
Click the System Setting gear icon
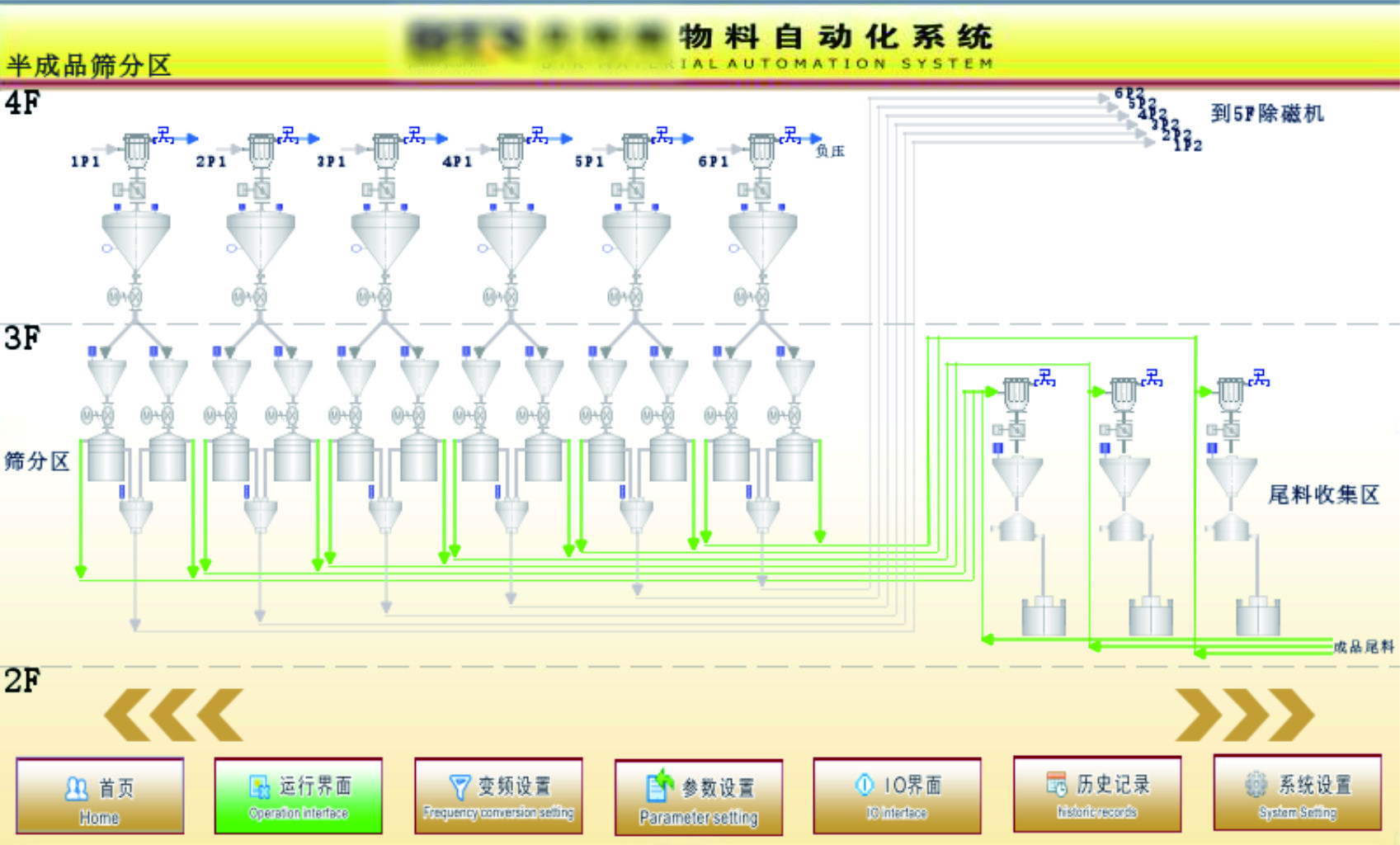click(1256, 785)
